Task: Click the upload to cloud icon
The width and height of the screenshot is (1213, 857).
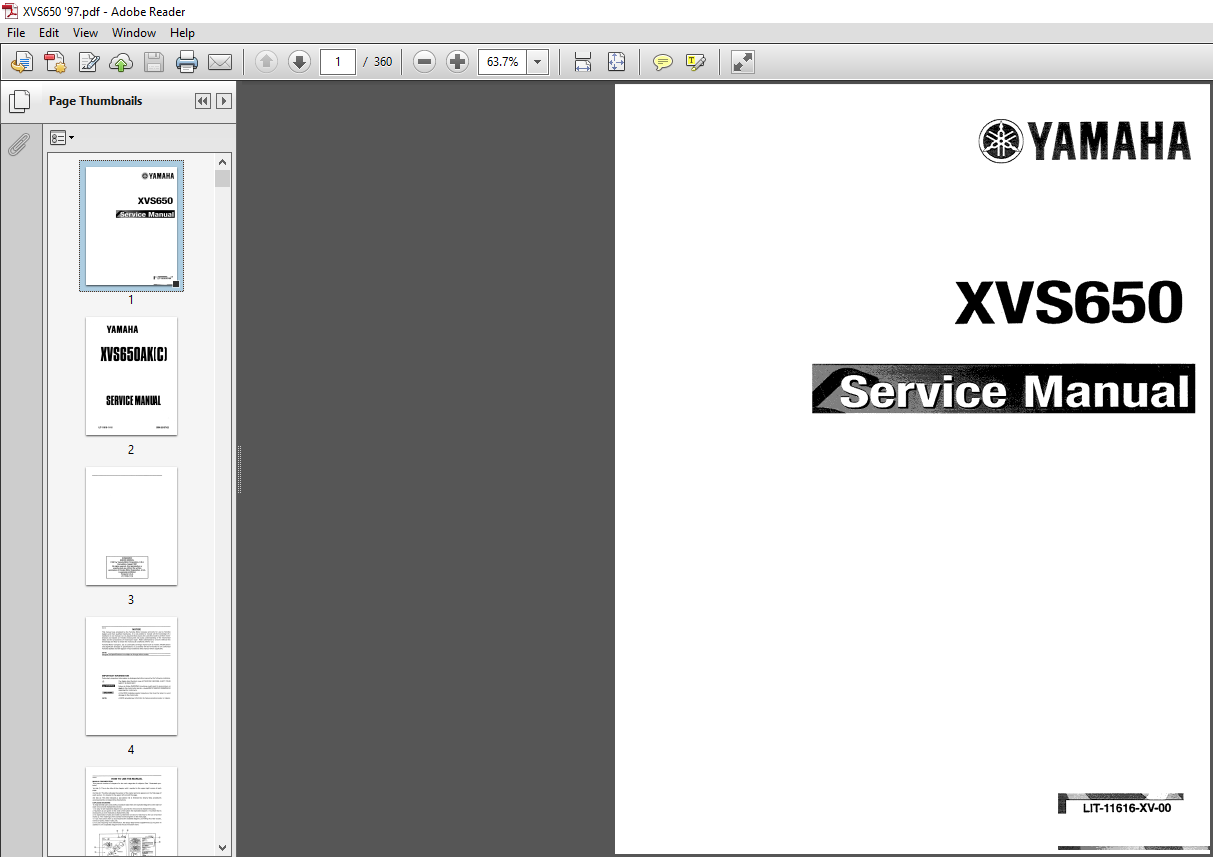Action: (x=121, y=62)
